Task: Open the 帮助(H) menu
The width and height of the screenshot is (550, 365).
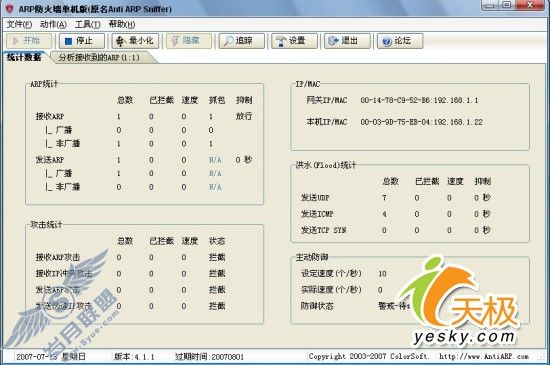Action: 122,24
